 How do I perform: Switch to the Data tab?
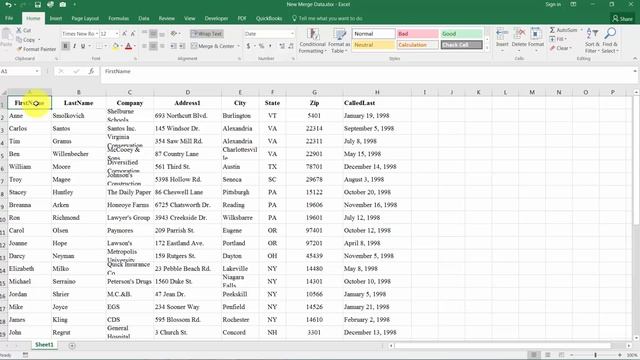coord(144,18)
